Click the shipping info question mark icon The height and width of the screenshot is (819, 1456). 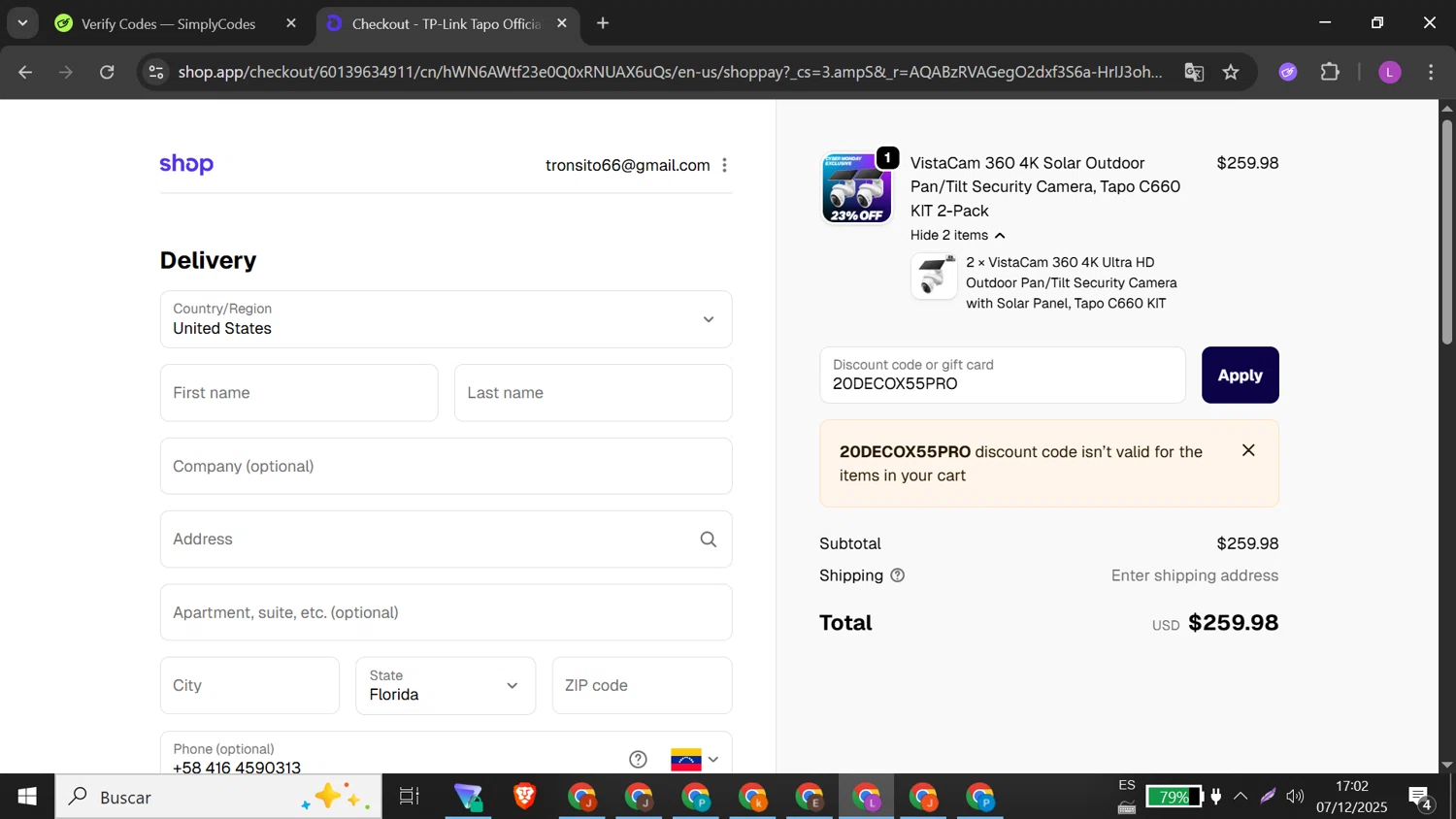pos(898,575)
